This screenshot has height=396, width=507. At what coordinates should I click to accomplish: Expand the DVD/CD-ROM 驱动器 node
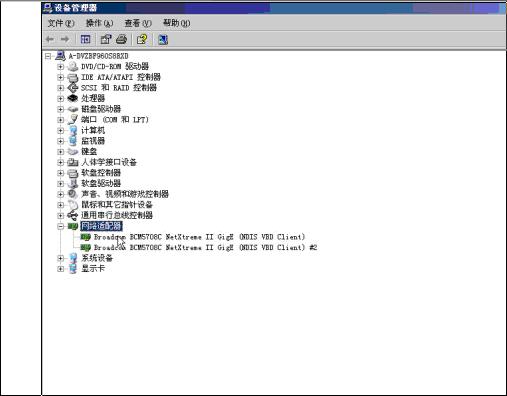60,67
